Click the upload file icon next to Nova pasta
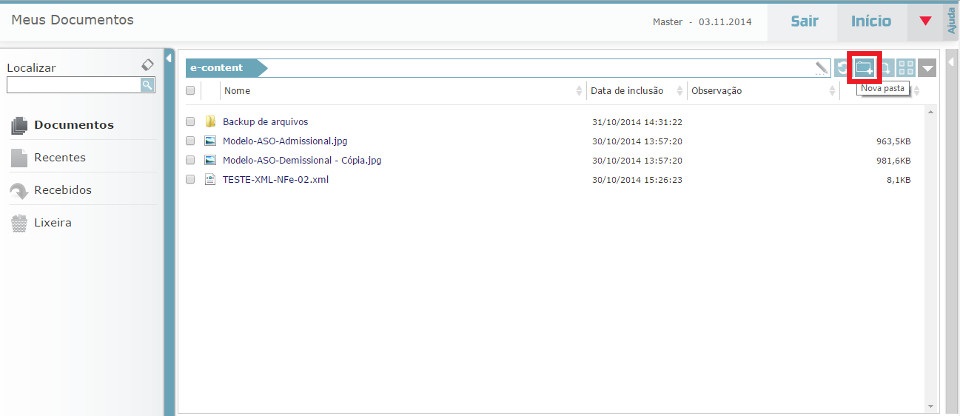 pos(885,68)
